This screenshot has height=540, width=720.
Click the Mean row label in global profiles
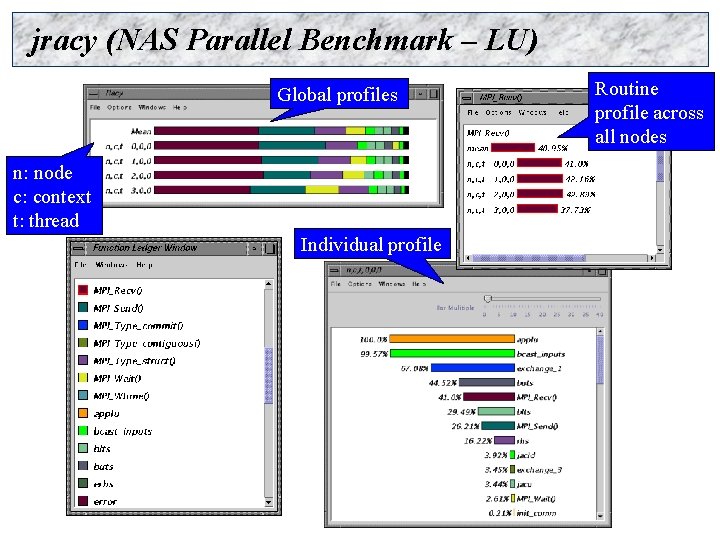[x=141, y=131]
